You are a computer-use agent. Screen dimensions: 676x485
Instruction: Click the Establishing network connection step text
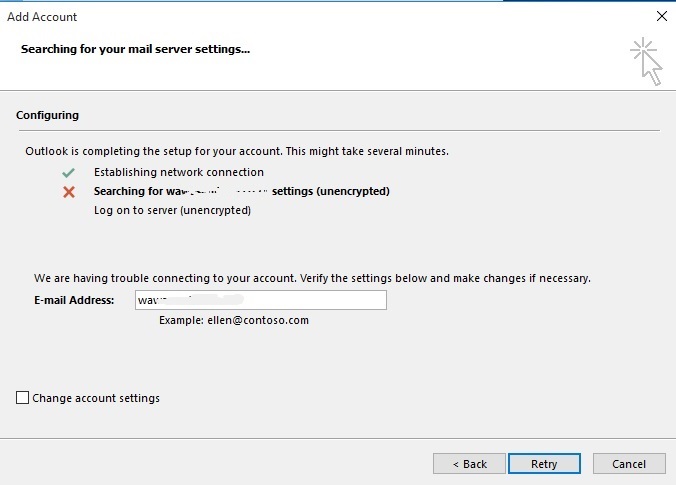pyautogui.click(x=179, y=172)
